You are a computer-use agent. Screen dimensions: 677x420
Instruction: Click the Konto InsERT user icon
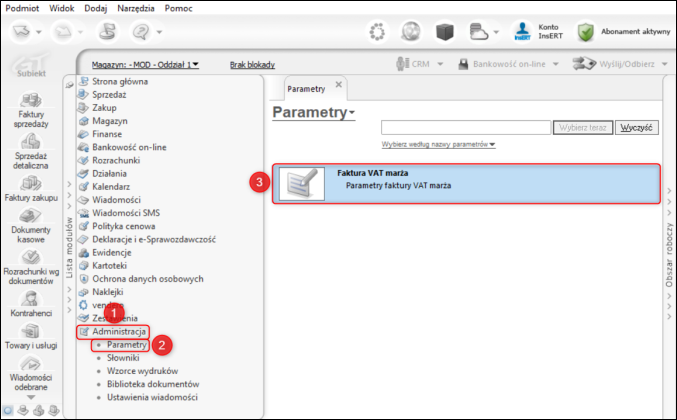point(522,32)
